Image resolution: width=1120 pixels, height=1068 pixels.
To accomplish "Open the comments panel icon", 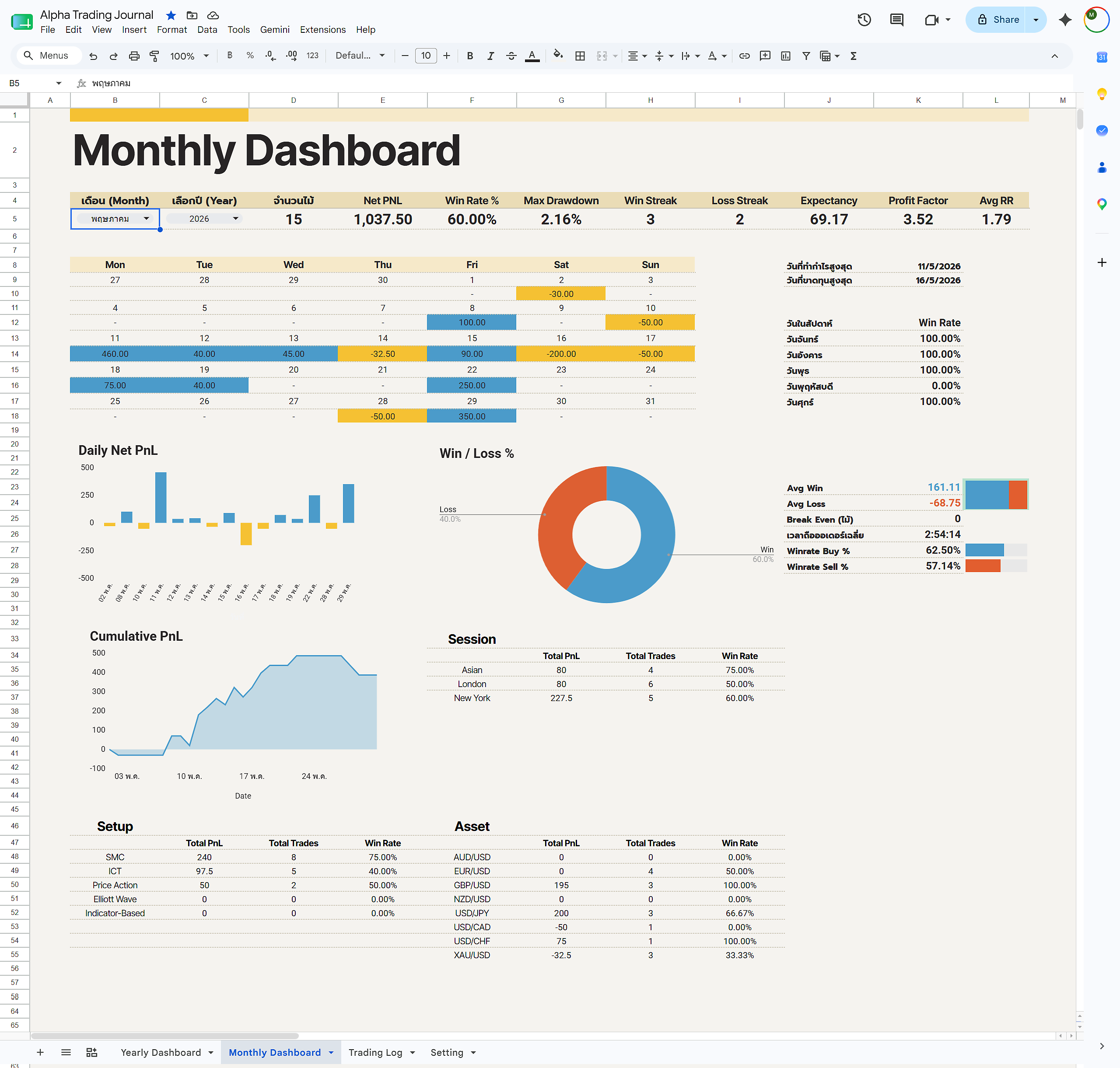I will tap(896, 20).
